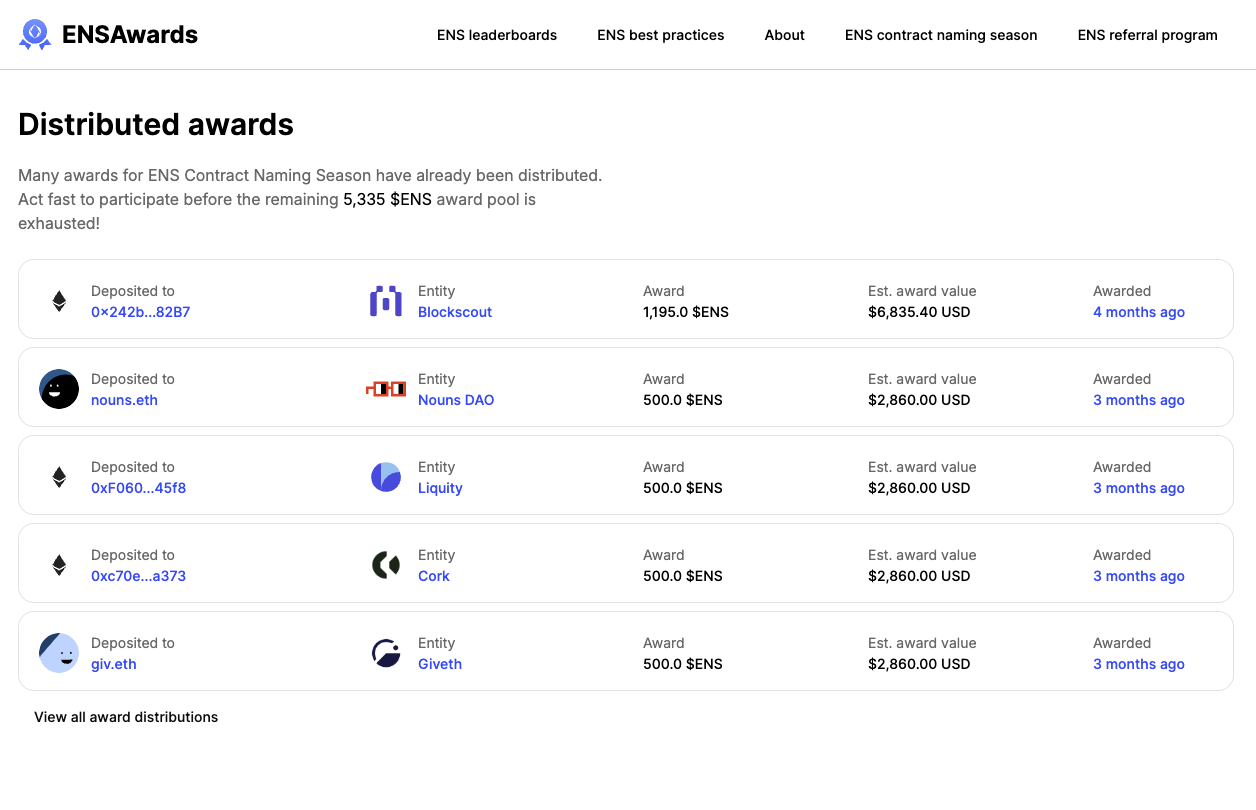Click the 5,335 $ENS pool amount
Screen dimensions: 1256x810
[387, 199]
